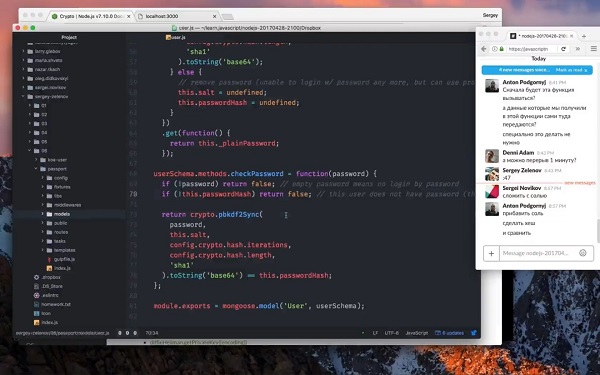Expand the nazar.tkach folder

[x=23, y=69]
